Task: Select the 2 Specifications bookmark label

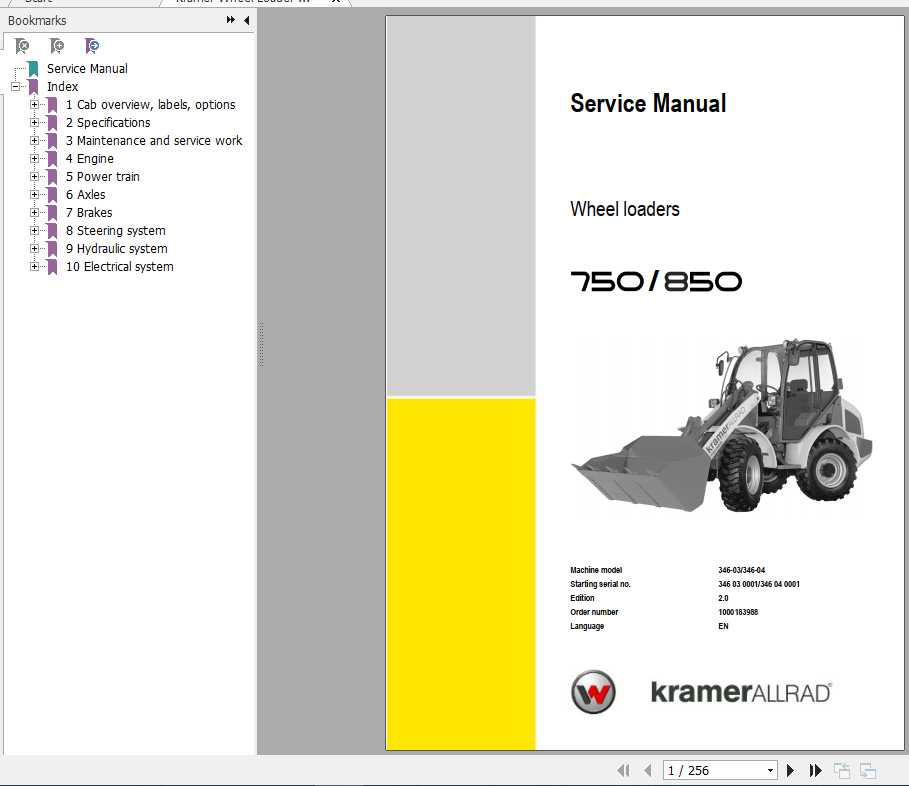Action: (108, 123)
